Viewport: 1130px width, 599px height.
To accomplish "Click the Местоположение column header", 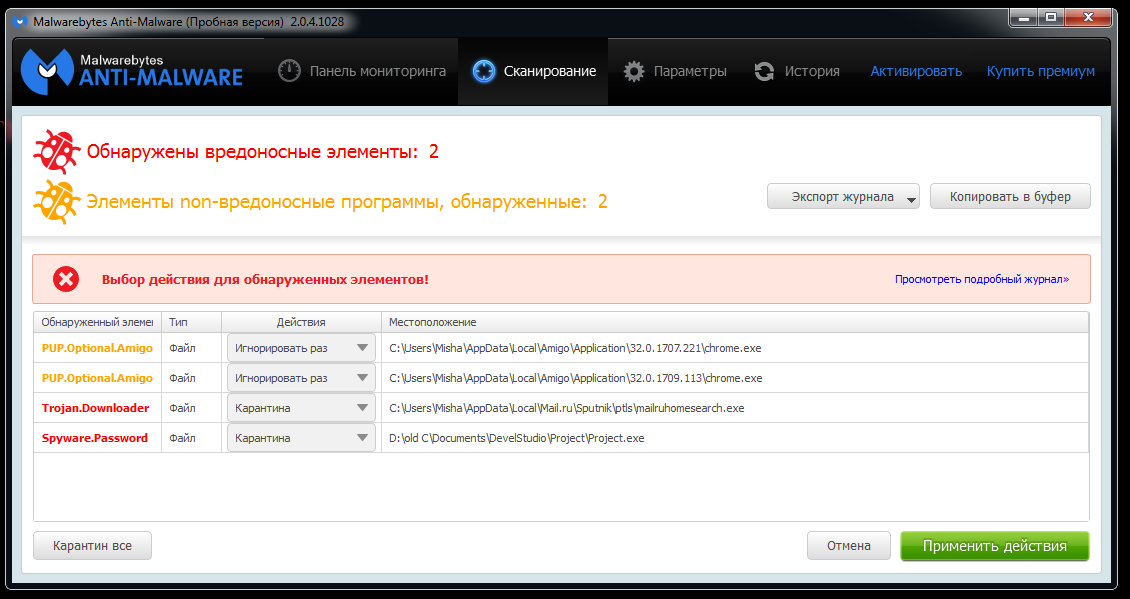I will point(432,322).
